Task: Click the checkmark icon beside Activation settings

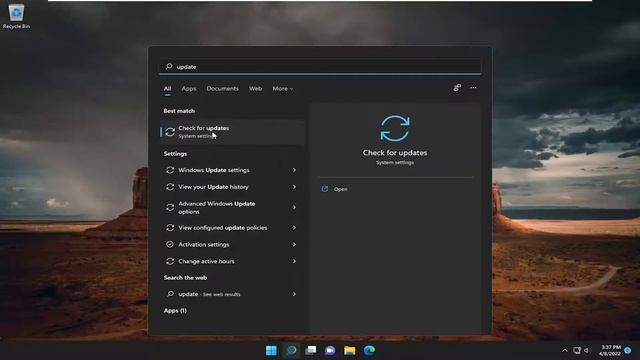Action: 170,244
